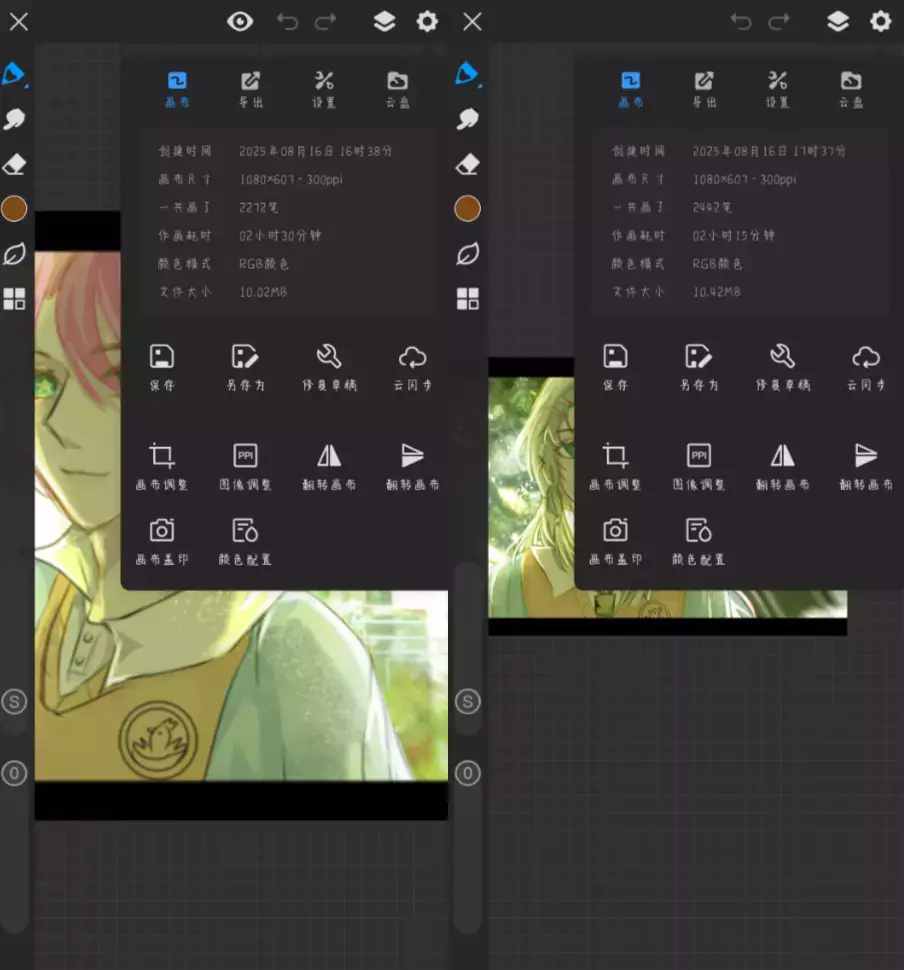Click text 10.42MB in right screenshot
Viewport: 904px width, 970px height.
click(717, 292)
